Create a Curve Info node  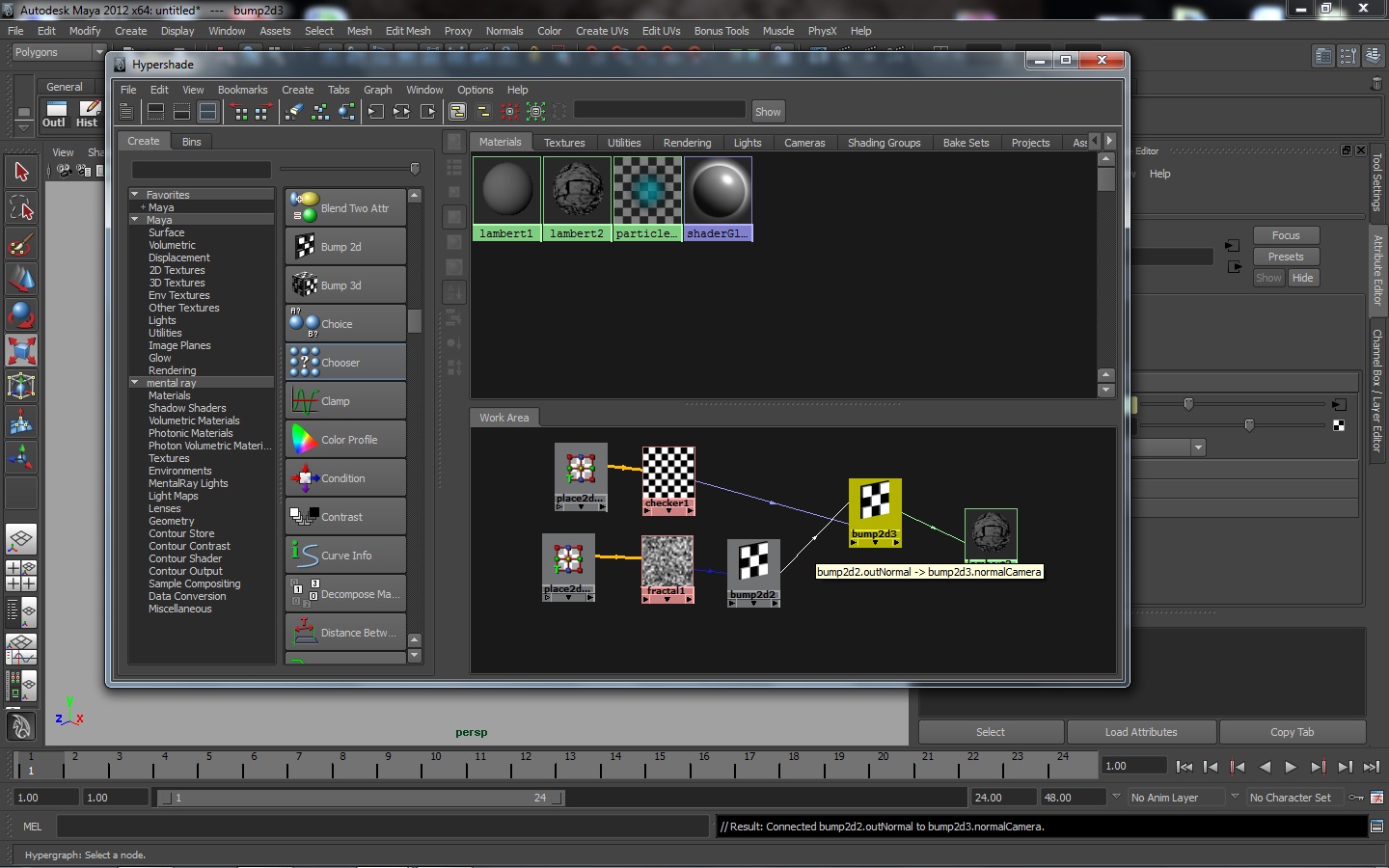coord(345,556)
